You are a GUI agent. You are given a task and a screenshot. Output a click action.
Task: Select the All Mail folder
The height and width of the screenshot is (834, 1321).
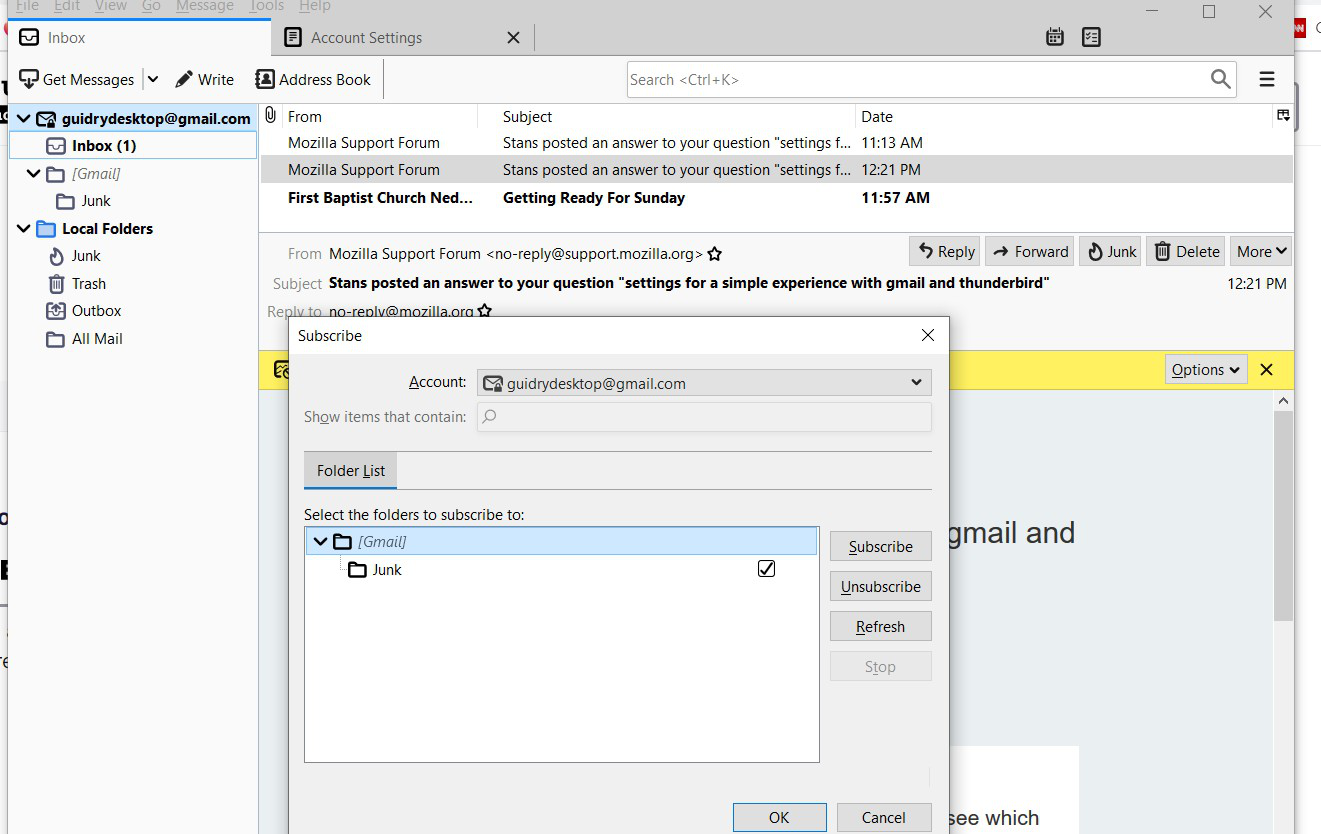pyautogui.click(x=97, y=338)
